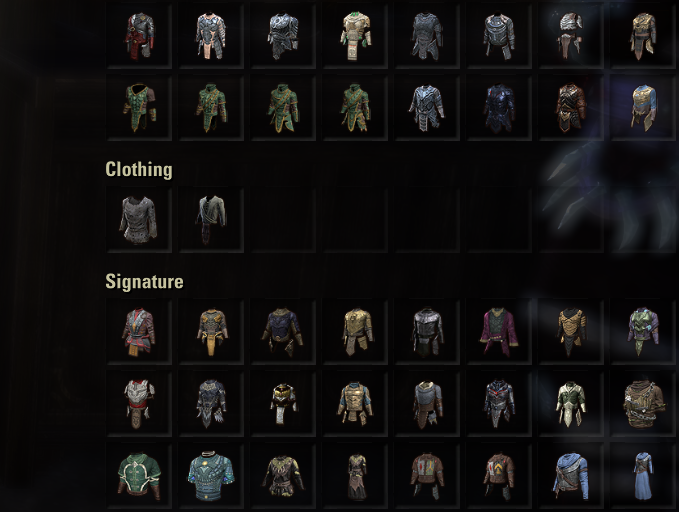Pick the short-sleeved green jerkin

click(139, 108)
